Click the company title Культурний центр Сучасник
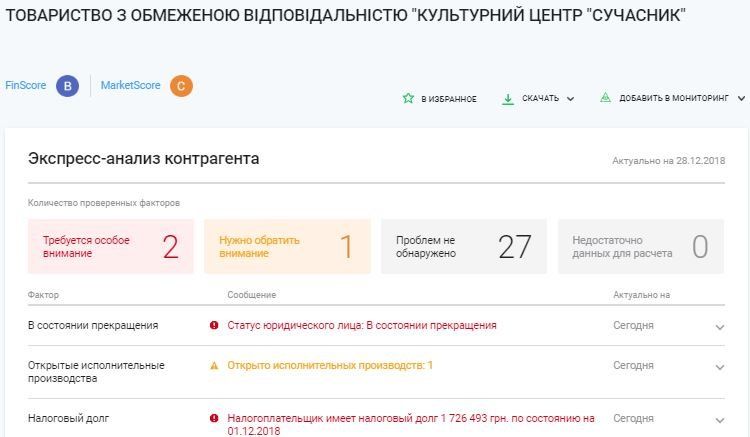Screen dimensions: 750x437 coord(345,15)
